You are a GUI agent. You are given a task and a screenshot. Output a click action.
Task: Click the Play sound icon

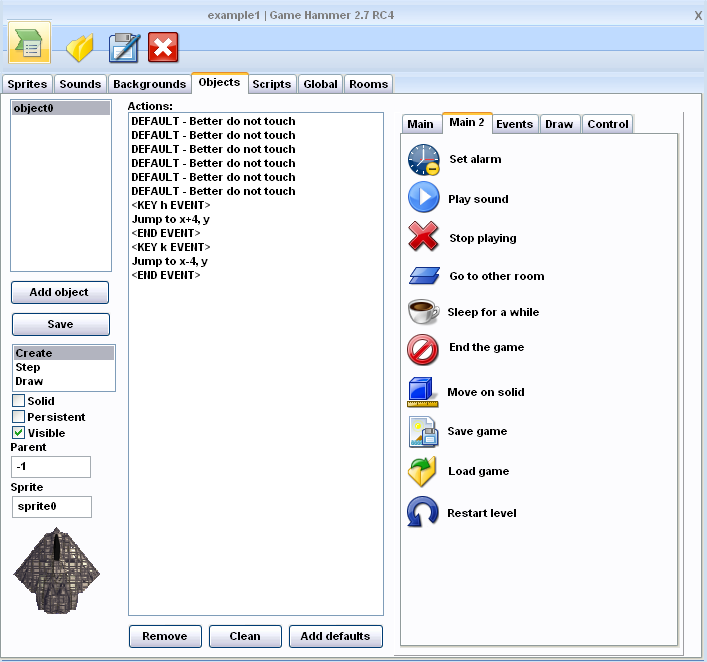tap(423, 198)
